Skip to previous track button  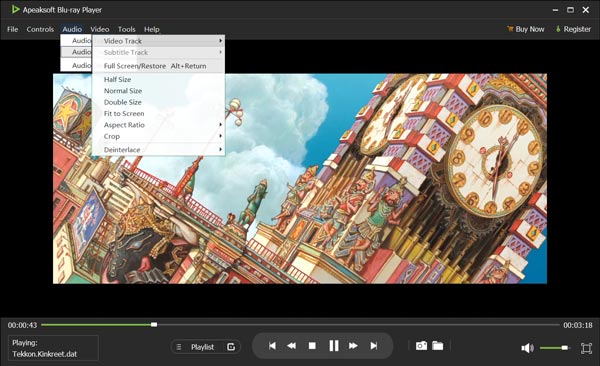[272, 346]
